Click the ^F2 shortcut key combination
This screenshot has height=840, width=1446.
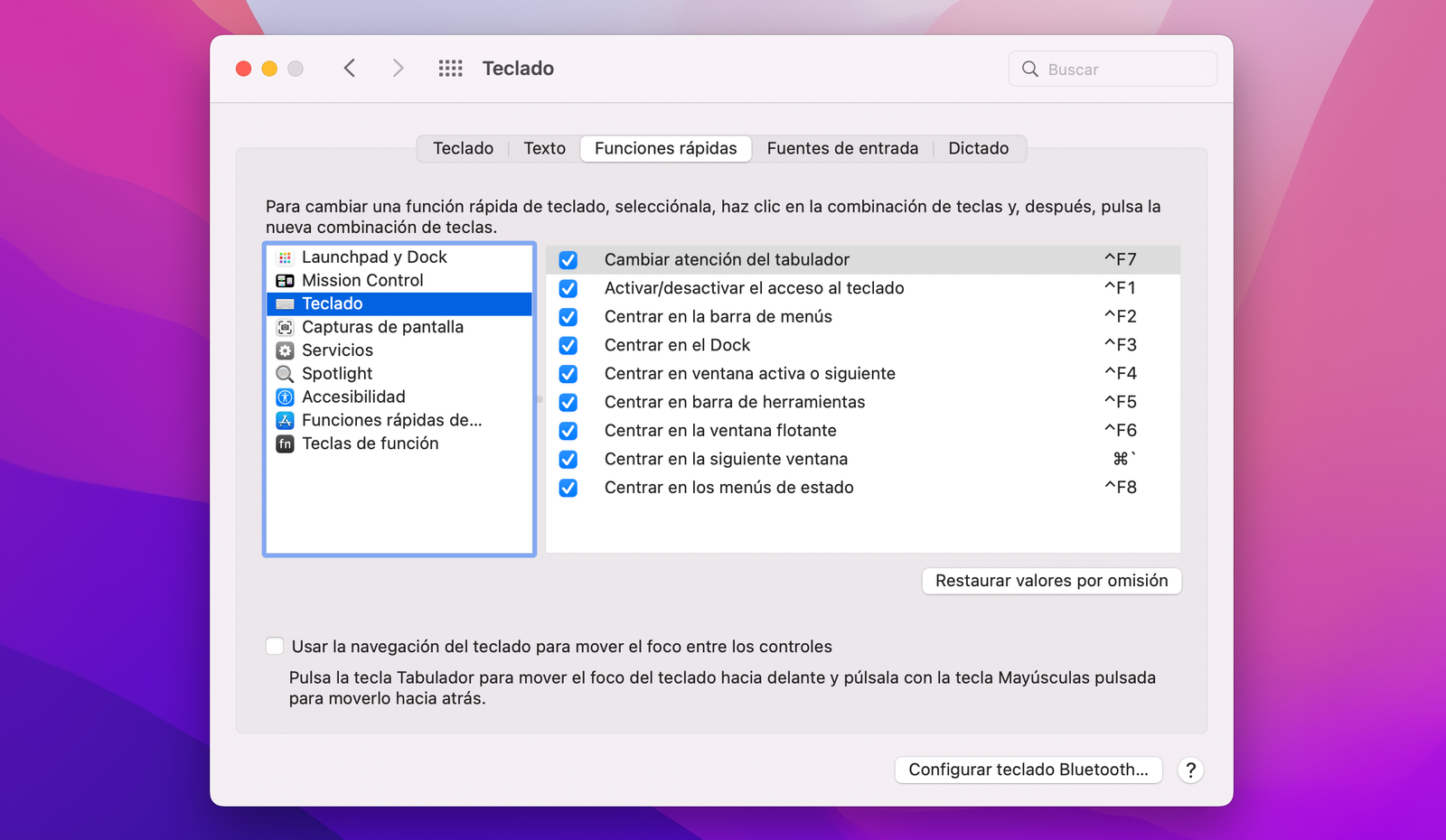1121,316
